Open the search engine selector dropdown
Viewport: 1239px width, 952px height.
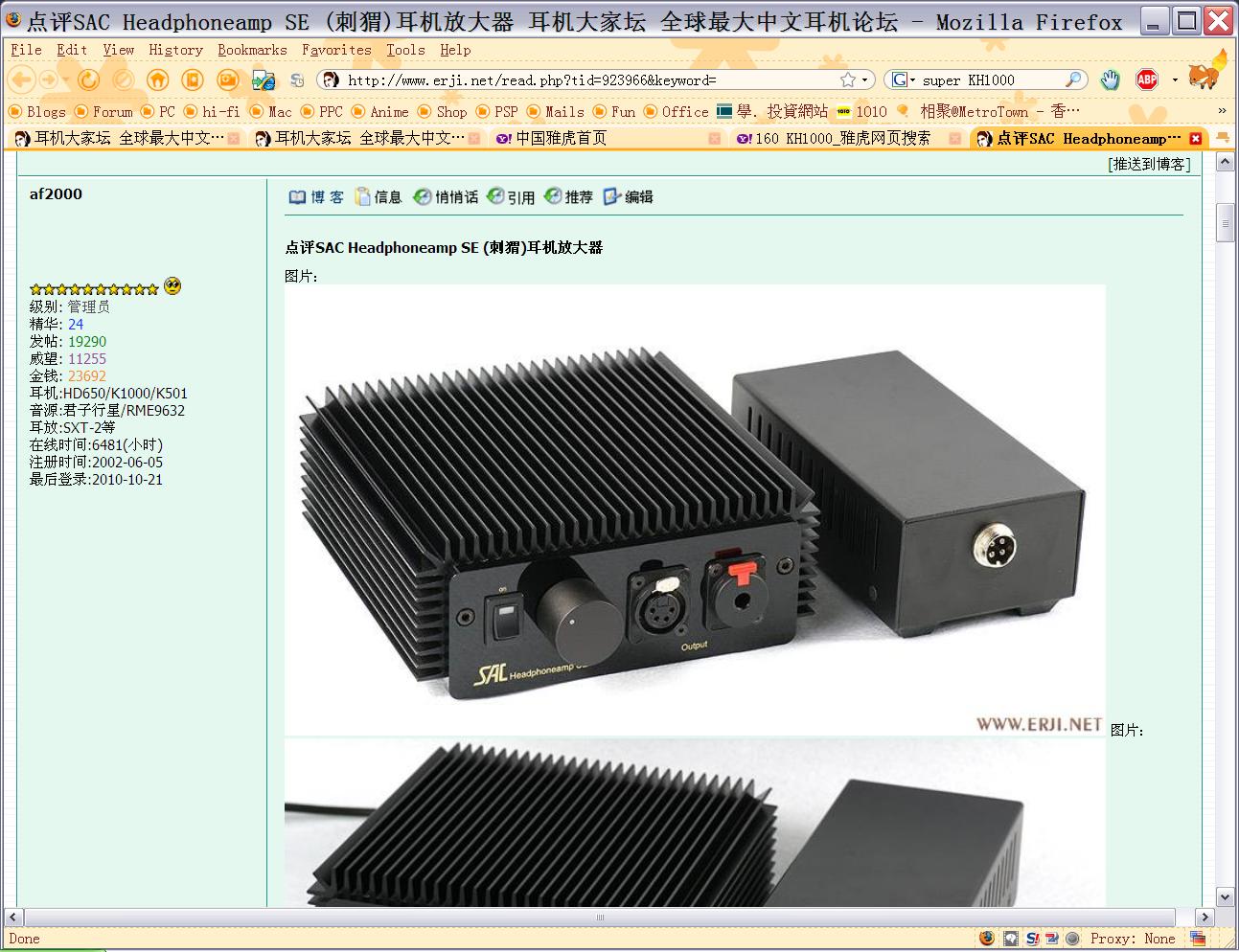click(913, 80)
